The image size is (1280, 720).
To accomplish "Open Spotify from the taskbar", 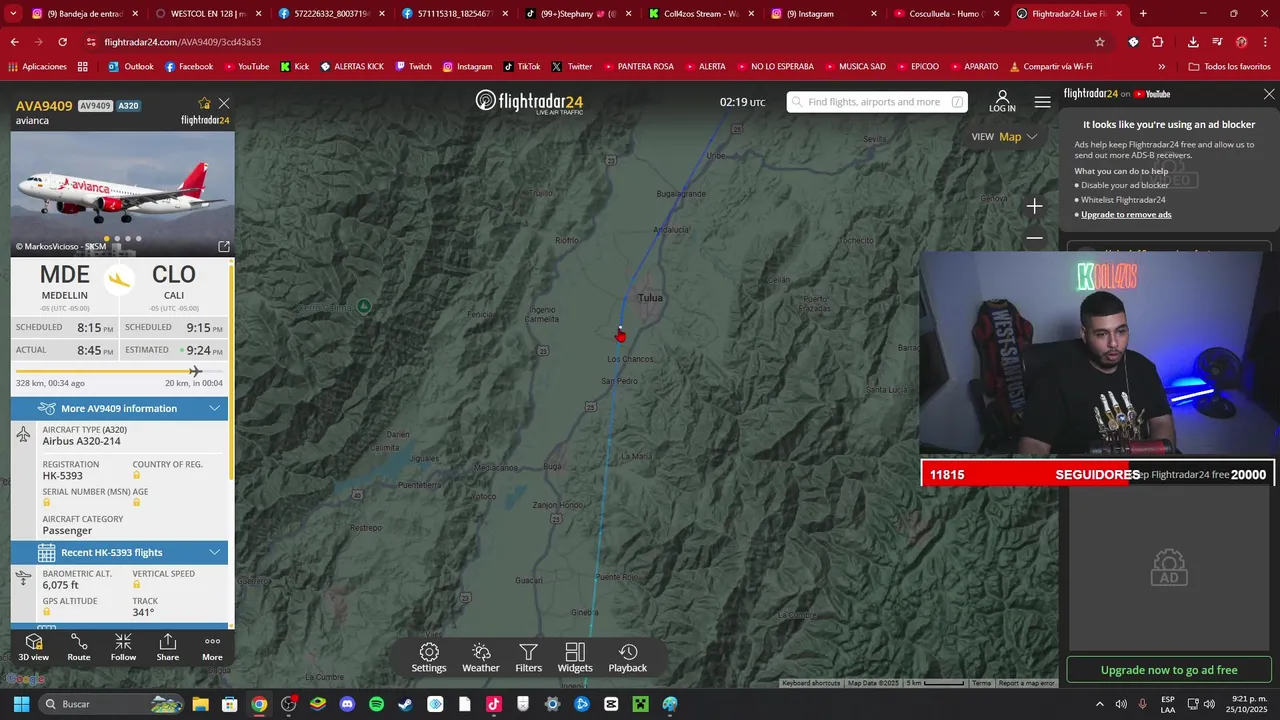I will click(376, 704).
